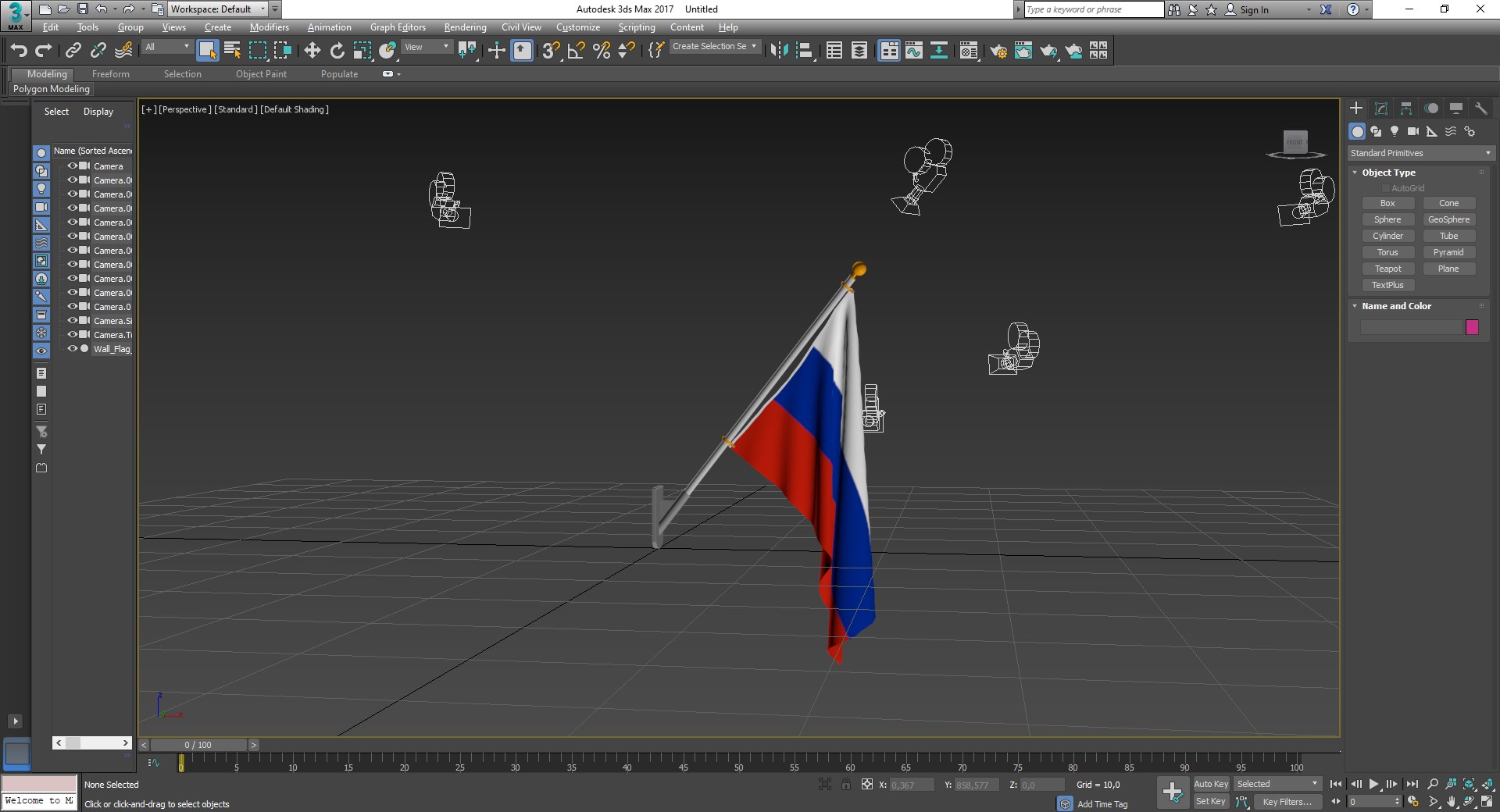The image size is (1500, 812).
Task: Click the magenta object color swatch
Action: coord(1472,327)
